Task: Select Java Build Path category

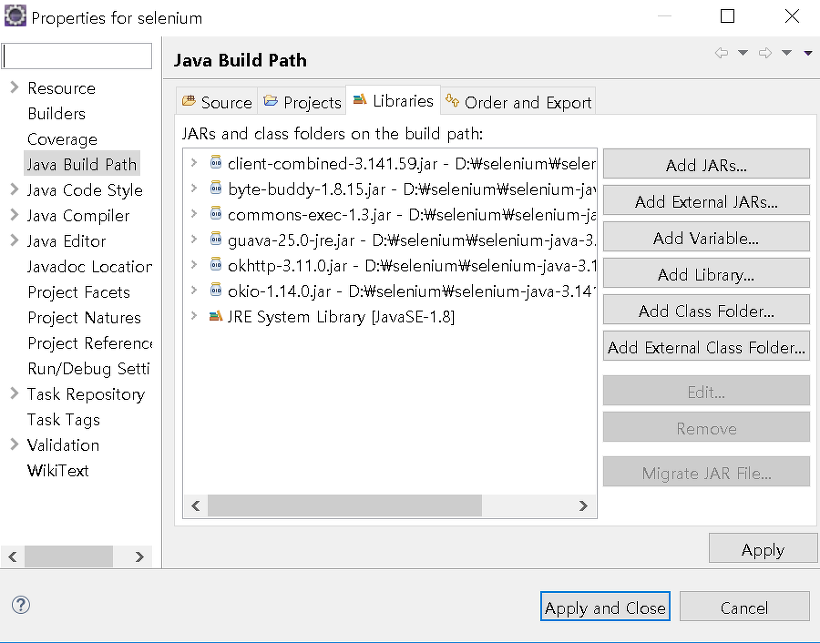Action: click(x=82, y=164)
